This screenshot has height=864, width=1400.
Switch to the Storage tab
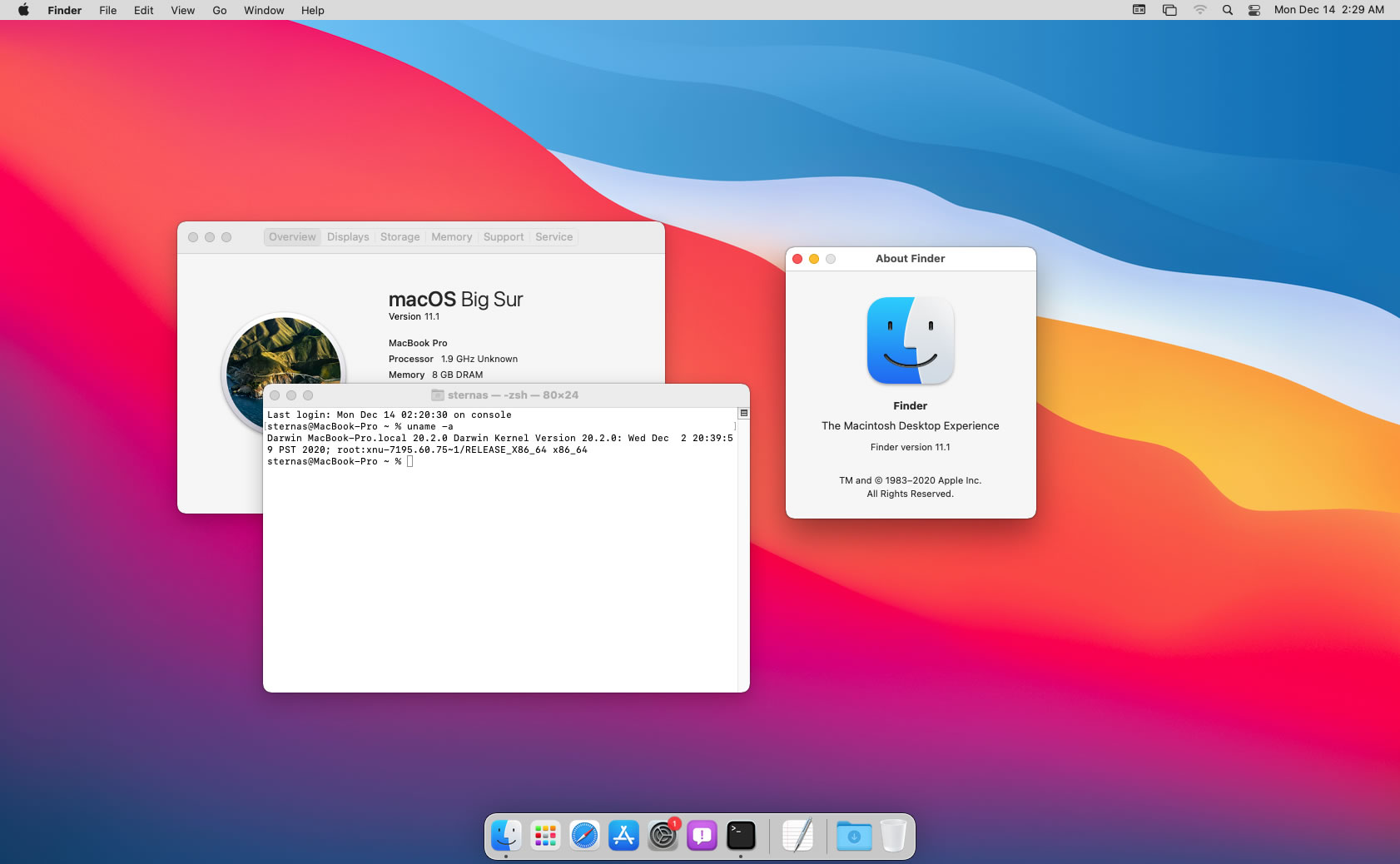400,237
